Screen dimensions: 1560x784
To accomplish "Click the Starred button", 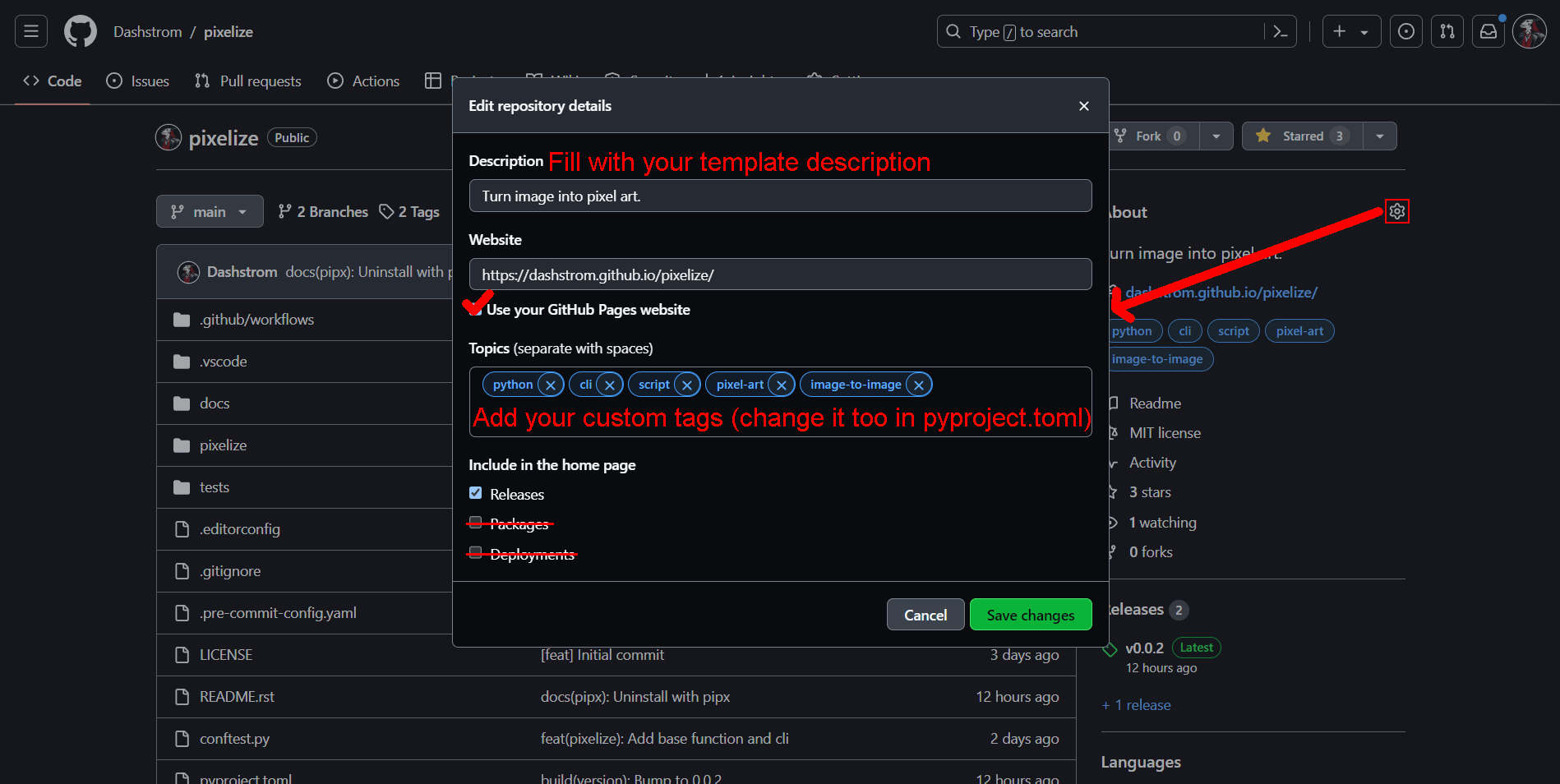I will click(x=1303, y=136).
